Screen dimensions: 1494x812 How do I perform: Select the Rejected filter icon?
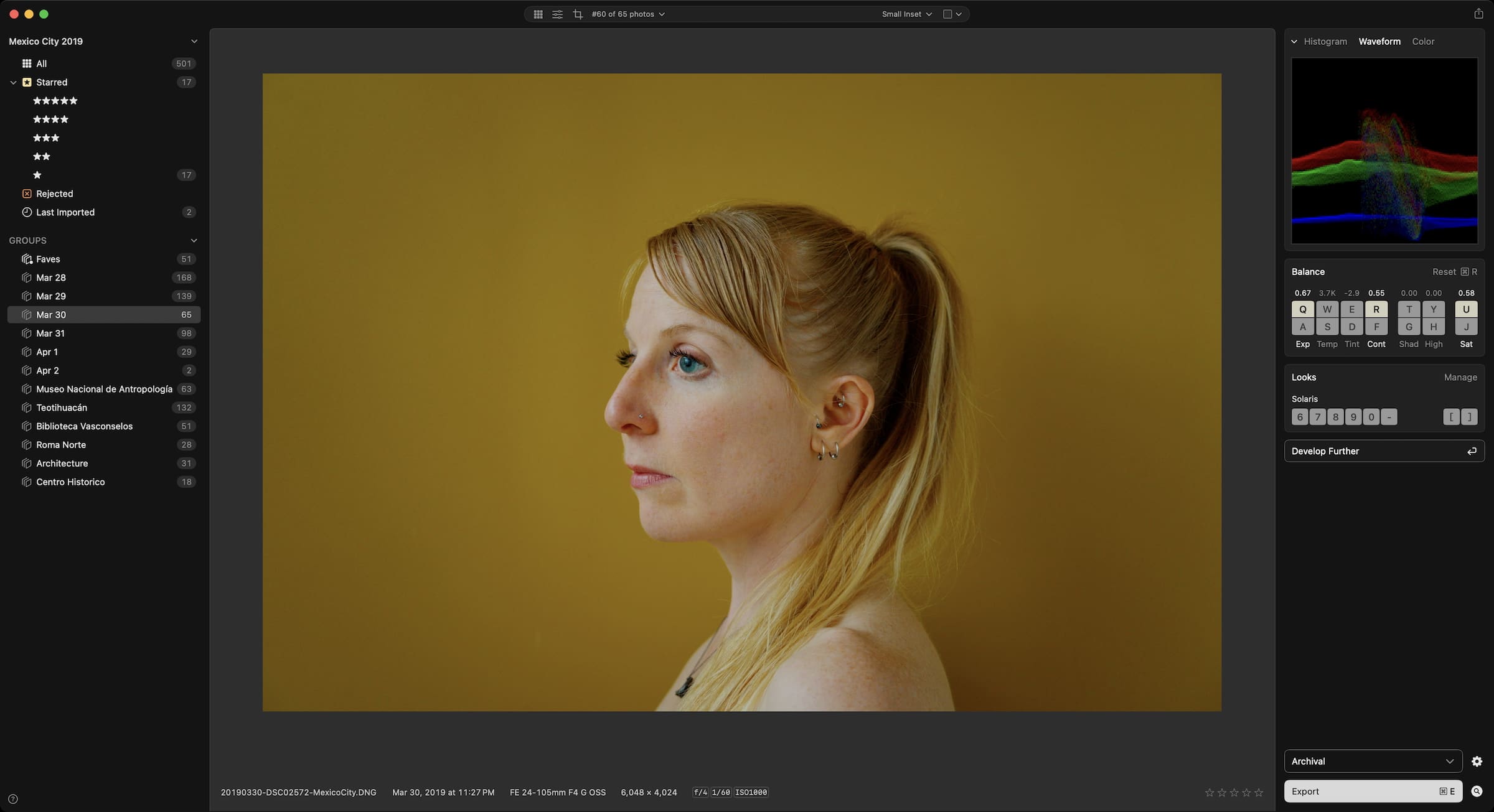[27, 194]
